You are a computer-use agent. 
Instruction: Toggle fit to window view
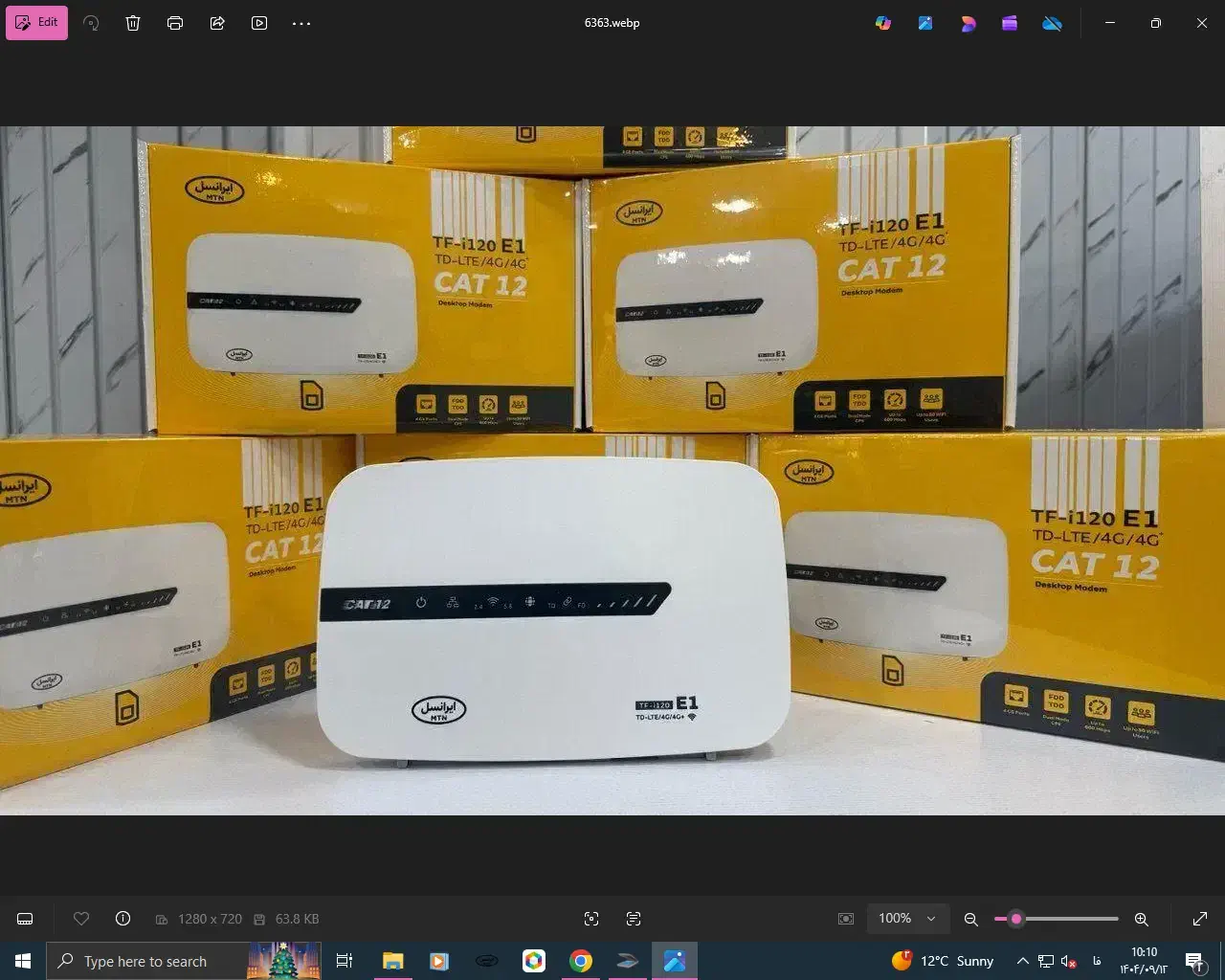click(846, 919)
